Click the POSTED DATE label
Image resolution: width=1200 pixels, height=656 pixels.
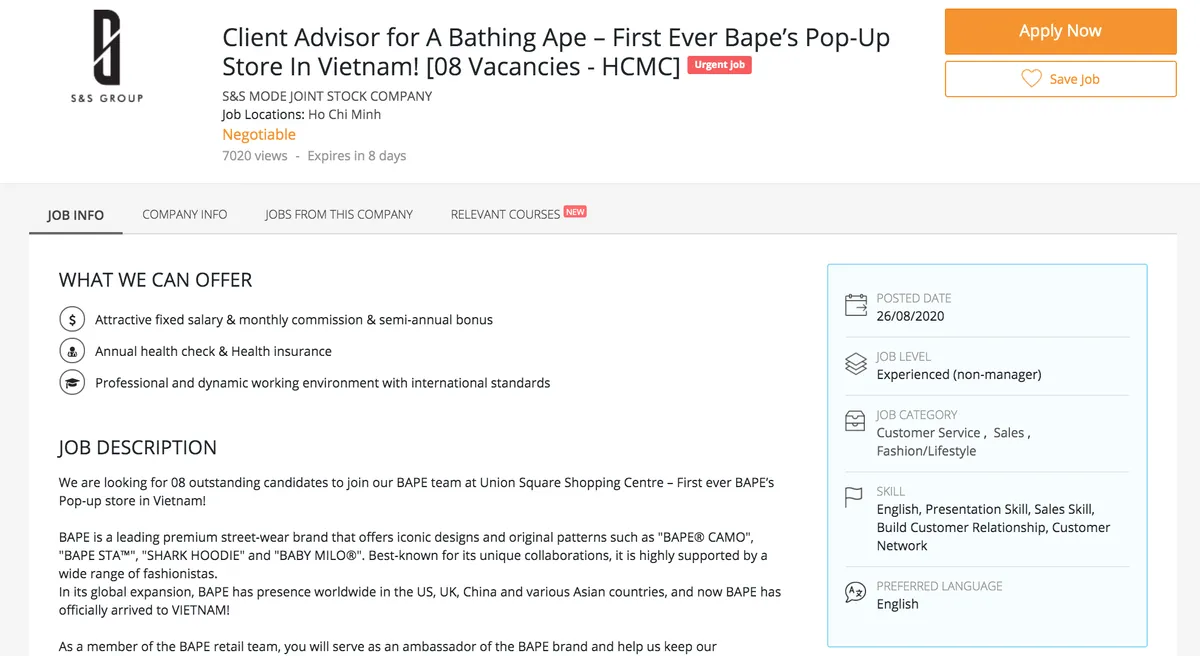914,298
